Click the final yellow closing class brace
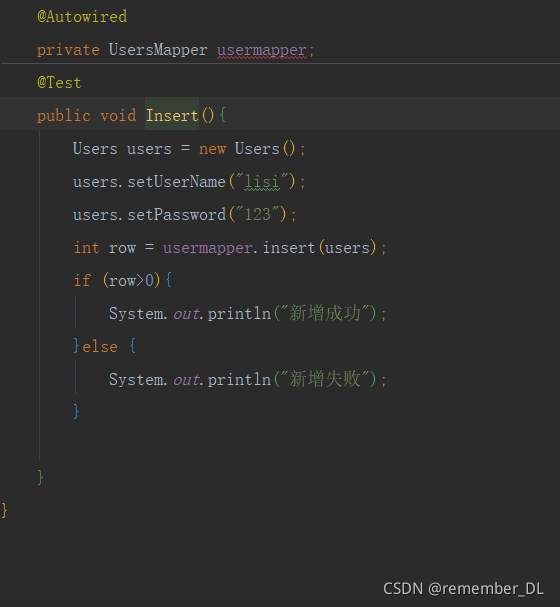 tap(4, 510)
